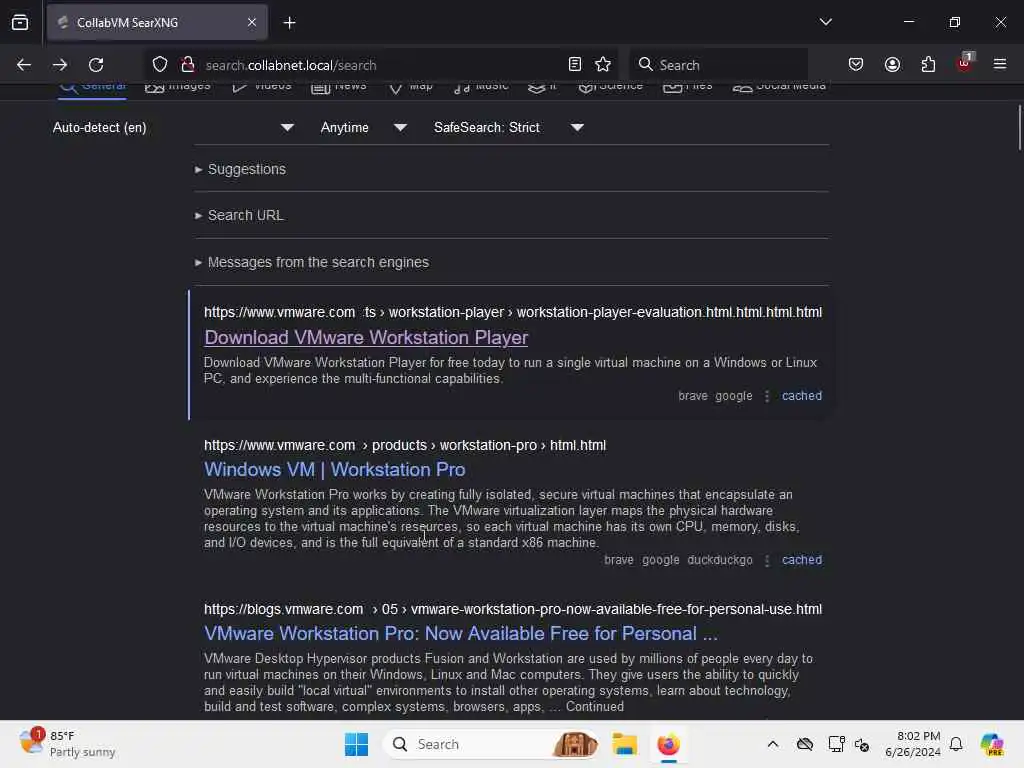1024x768 pixels.
Task: Open Firefox View from the tab bar icon
Action: tap(20, 23)
